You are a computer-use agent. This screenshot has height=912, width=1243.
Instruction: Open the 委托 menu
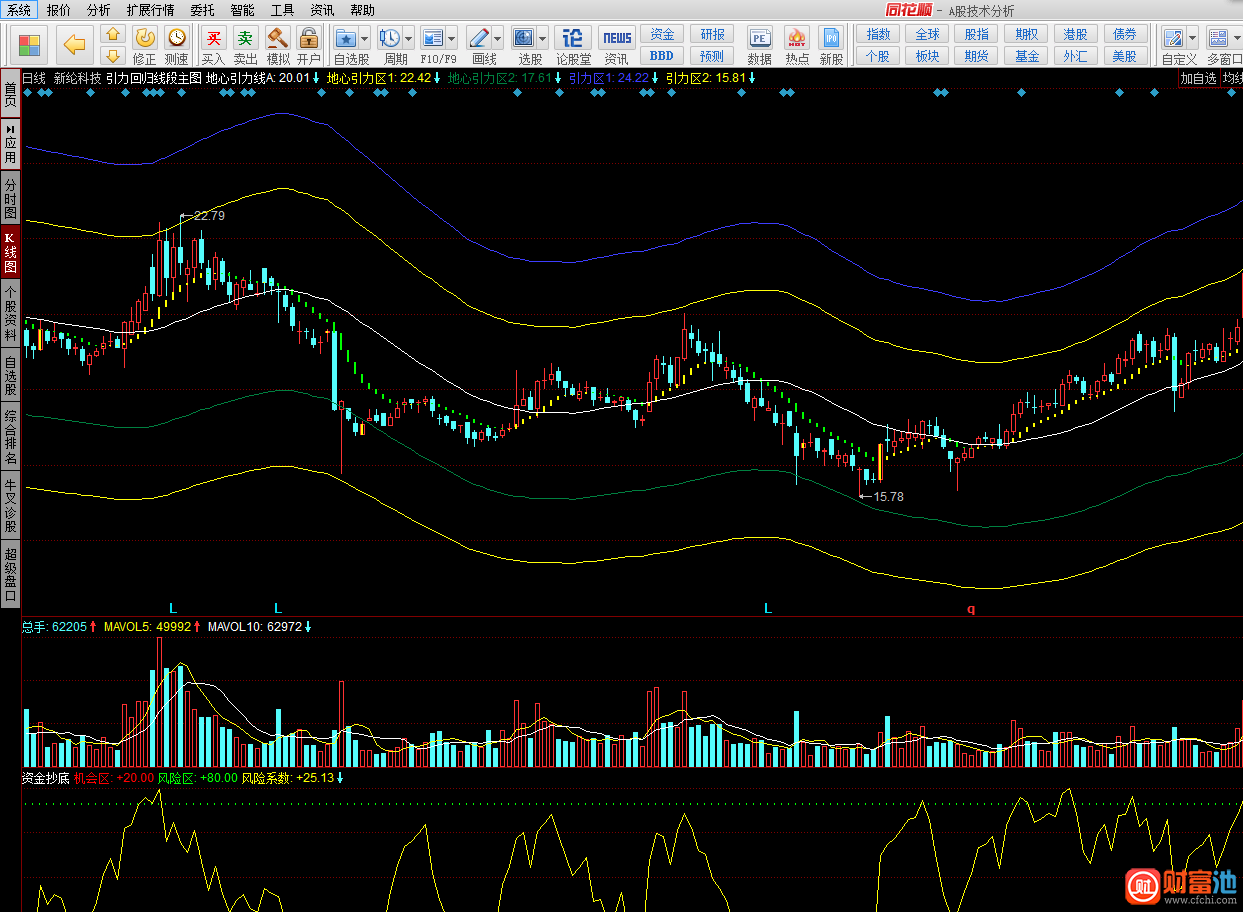tap(202, 10)
